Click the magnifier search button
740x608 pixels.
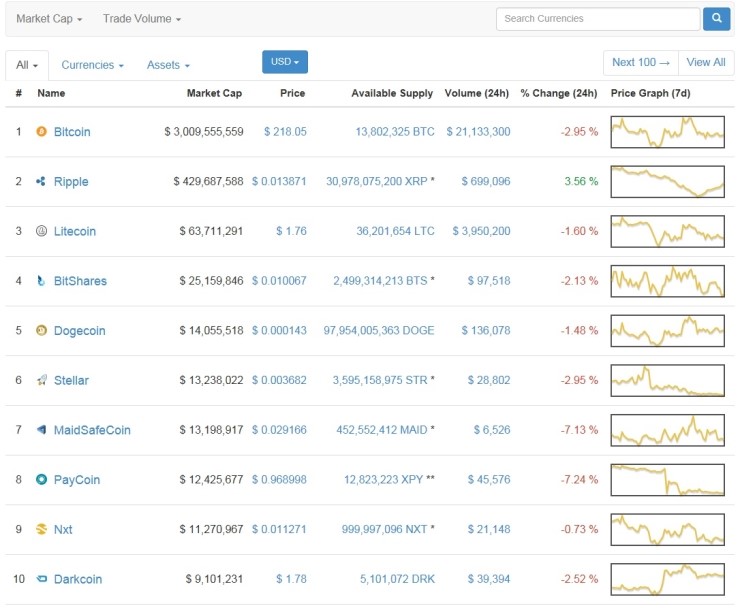(716, 19)
